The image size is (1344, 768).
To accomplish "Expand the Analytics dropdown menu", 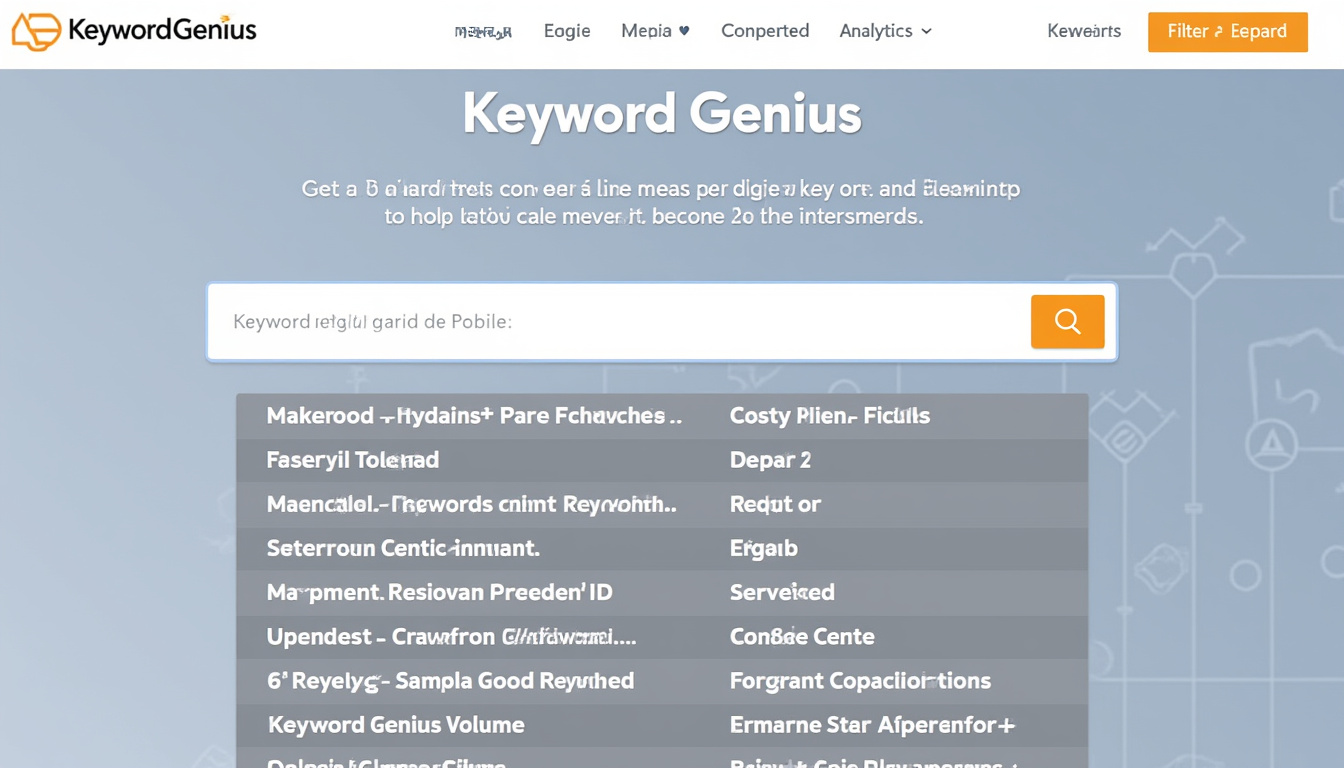I will [885, 31].
